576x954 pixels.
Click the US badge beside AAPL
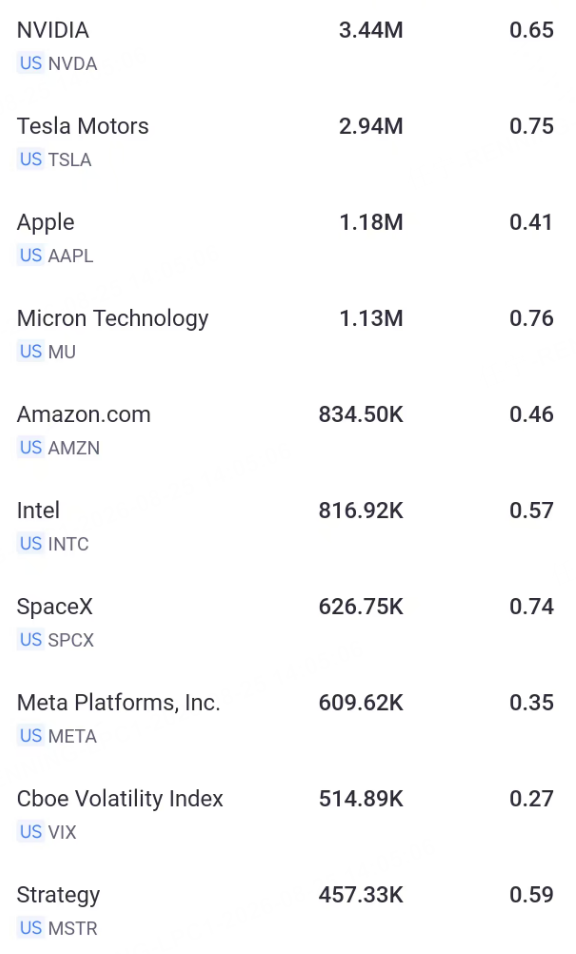click(30, 256)
